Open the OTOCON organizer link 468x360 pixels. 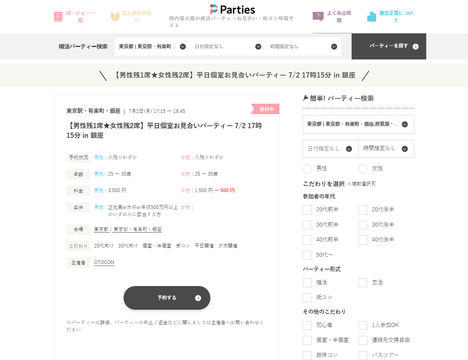coord(104,262)
